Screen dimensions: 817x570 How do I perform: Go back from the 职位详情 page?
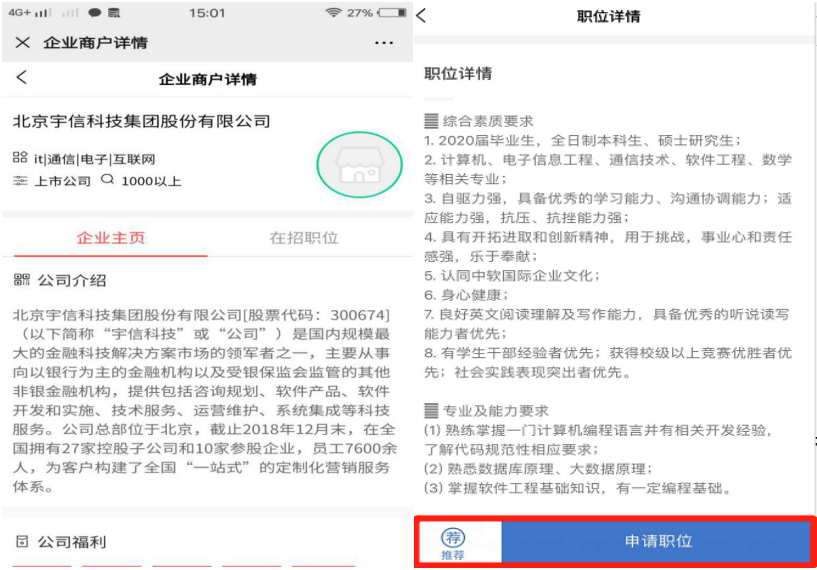pos(422,16)
